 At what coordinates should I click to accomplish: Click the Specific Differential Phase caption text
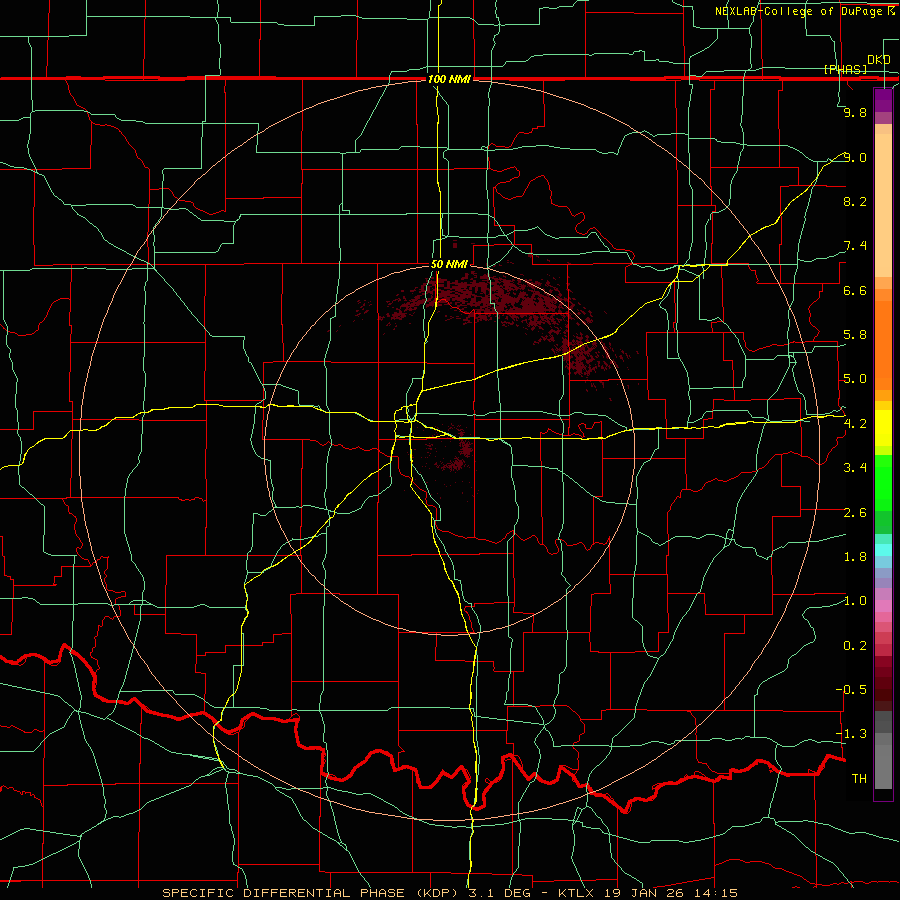(x=449, y=893)
